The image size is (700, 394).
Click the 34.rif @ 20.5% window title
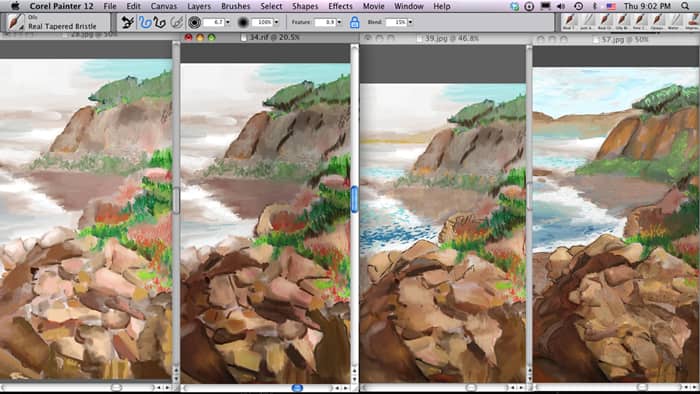click(x=274, y=37)
